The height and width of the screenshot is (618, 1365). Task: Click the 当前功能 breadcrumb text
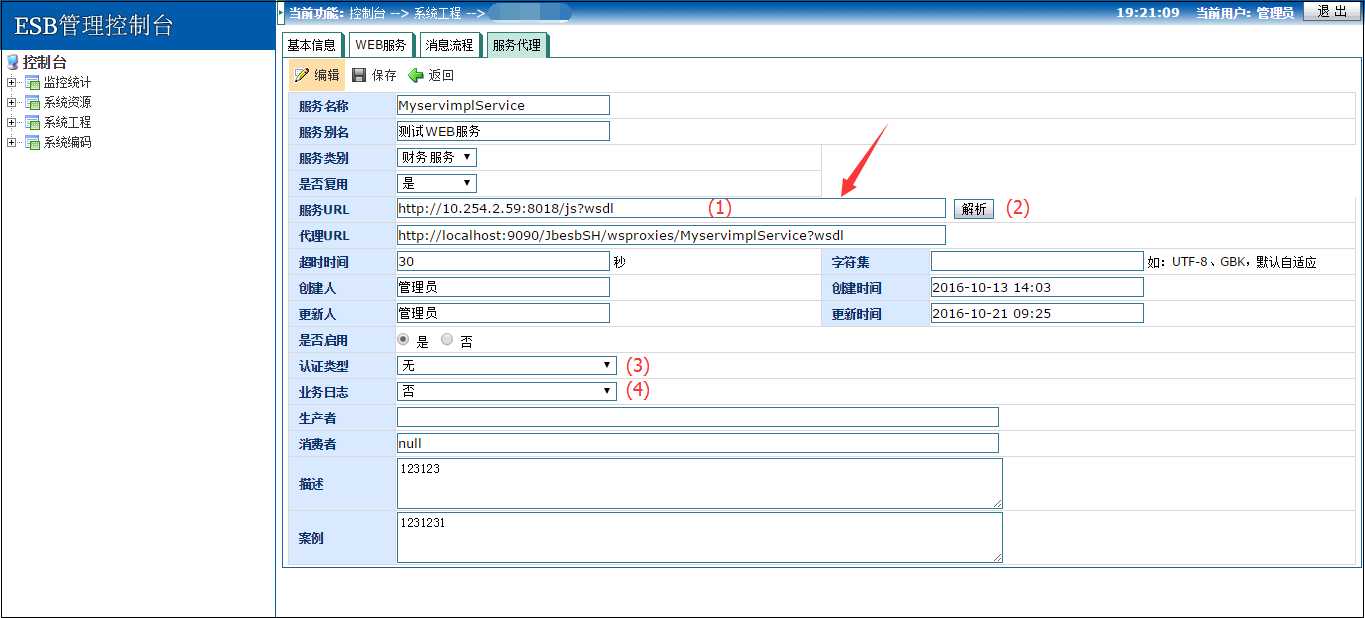[x=316, y=13]
